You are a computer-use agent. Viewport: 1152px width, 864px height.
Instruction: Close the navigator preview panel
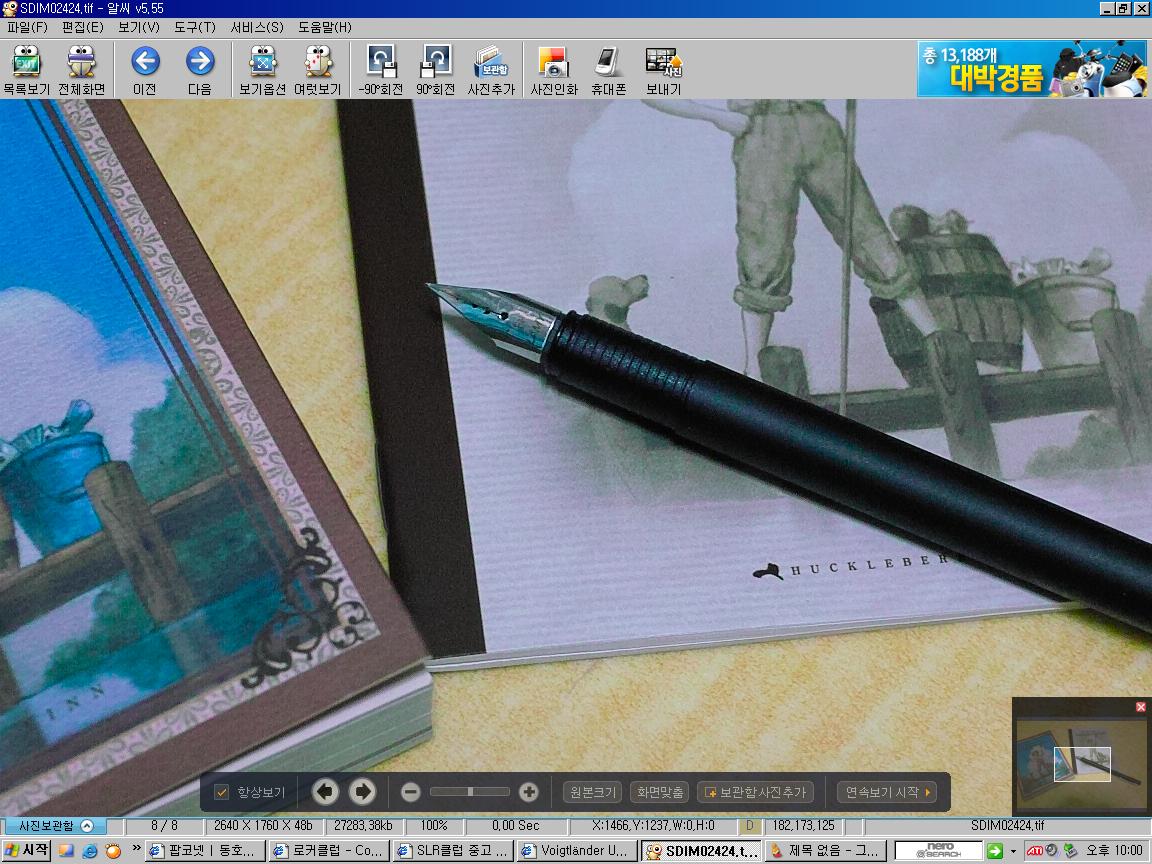click(1141, 707)
